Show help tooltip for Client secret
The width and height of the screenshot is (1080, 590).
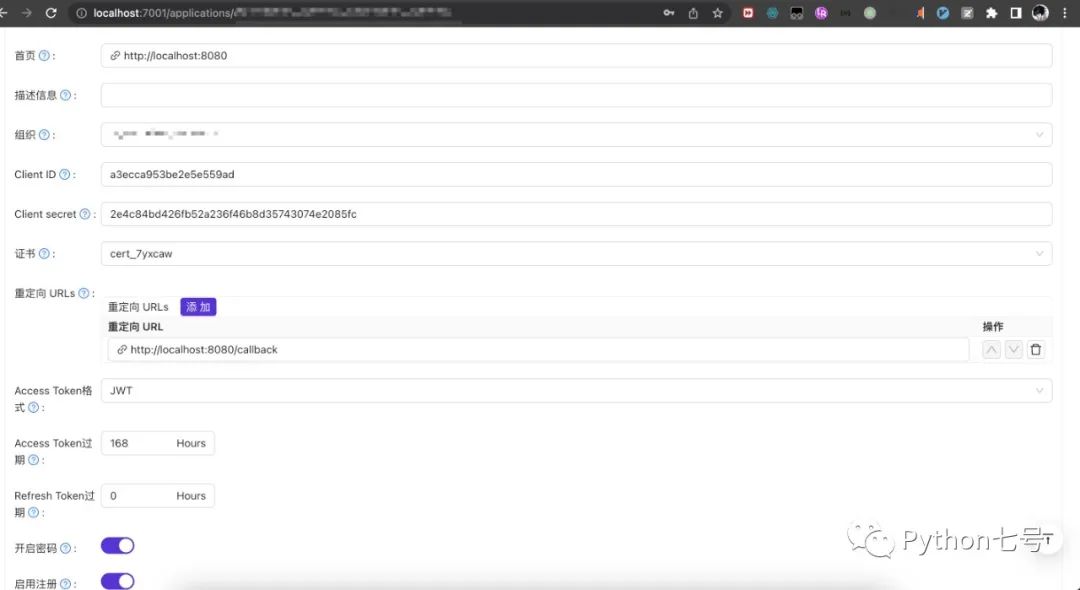[85, 214]
